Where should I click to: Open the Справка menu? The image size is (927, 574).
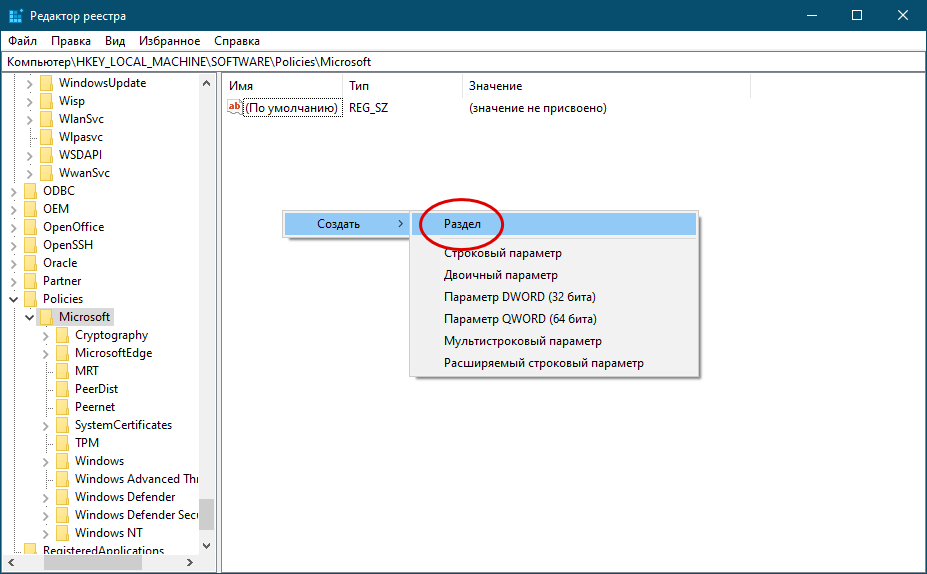(237, 41)
